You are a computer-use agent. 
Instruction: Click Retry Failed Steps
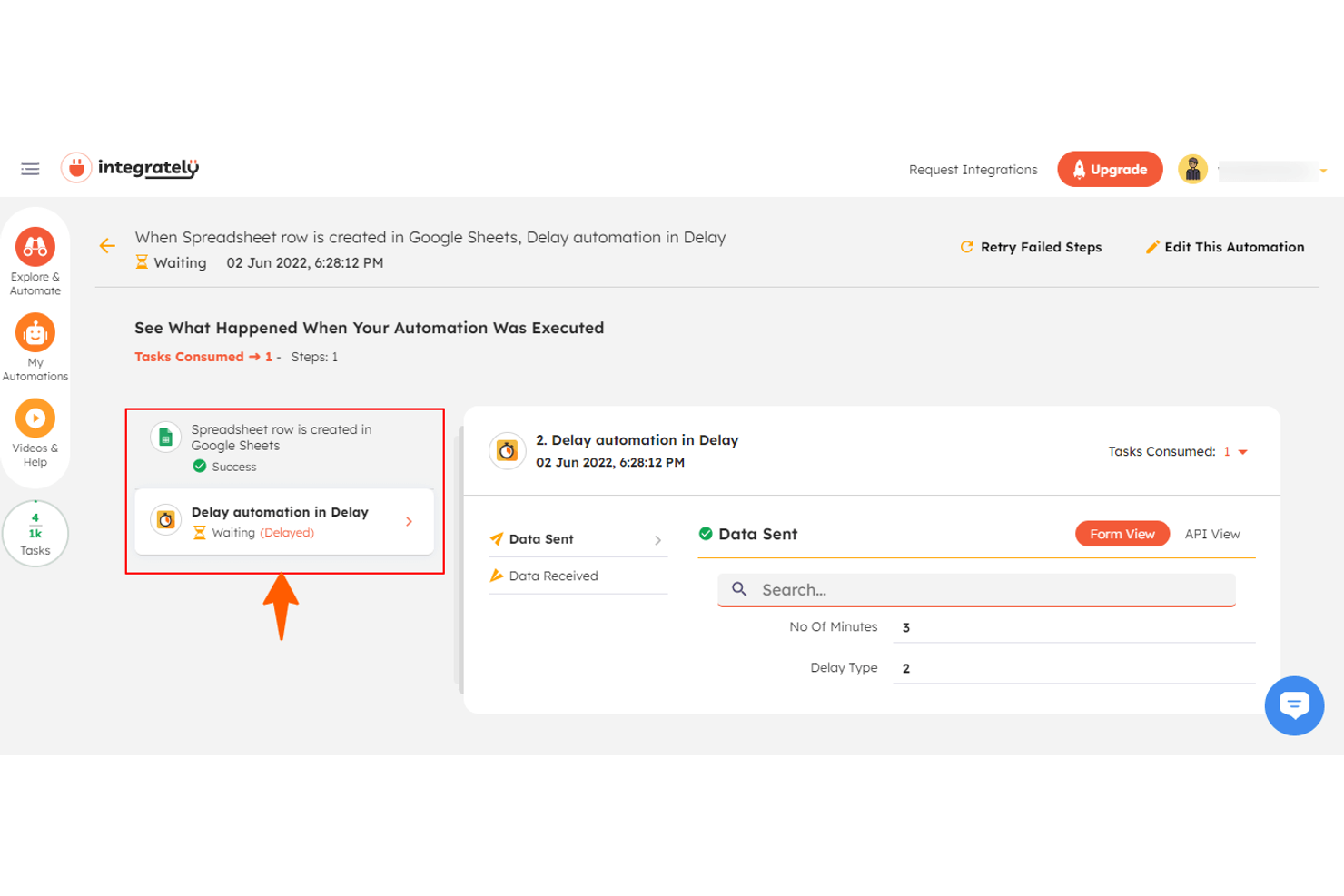pyautogui.click(x=1031, y=247)
